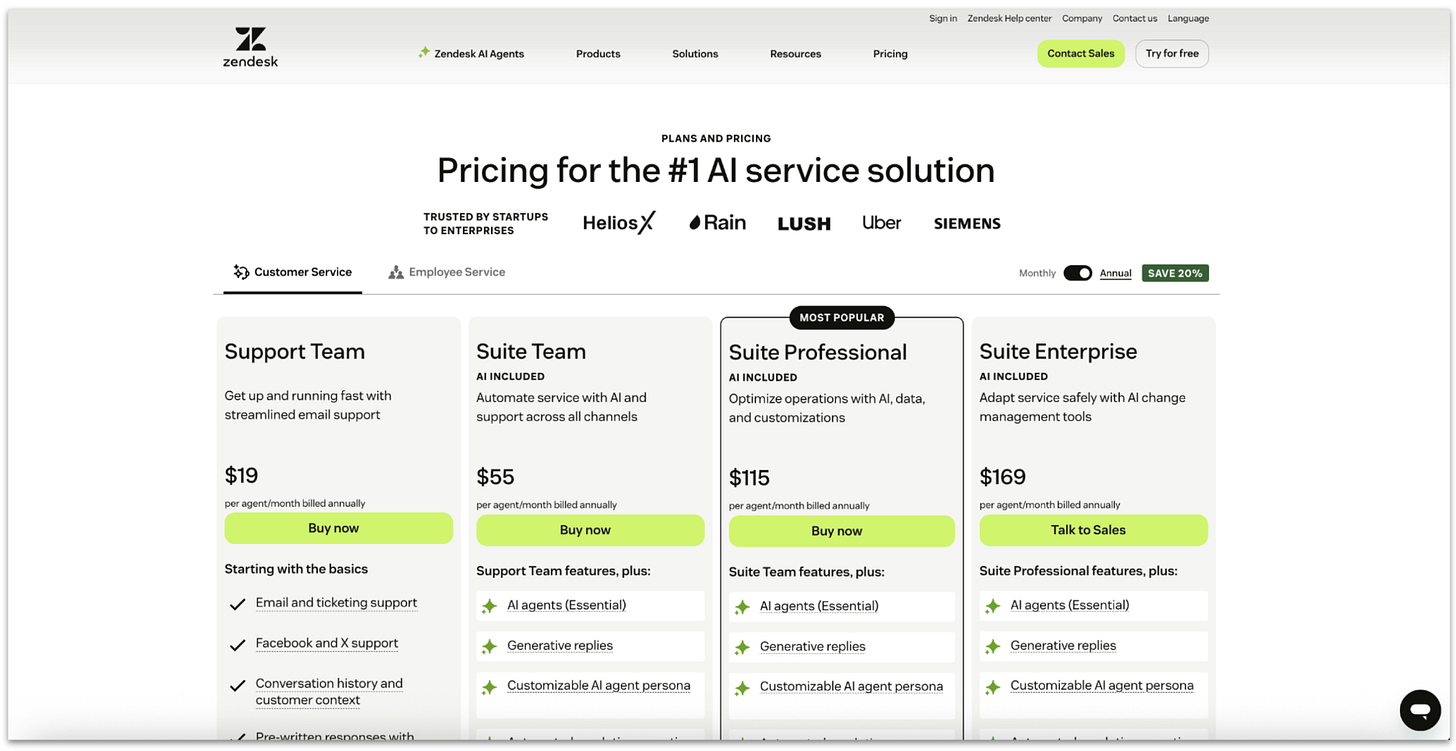Click Buy now for Suite Professional
This screenshot has height=751, width=1456.
point(842,531)
